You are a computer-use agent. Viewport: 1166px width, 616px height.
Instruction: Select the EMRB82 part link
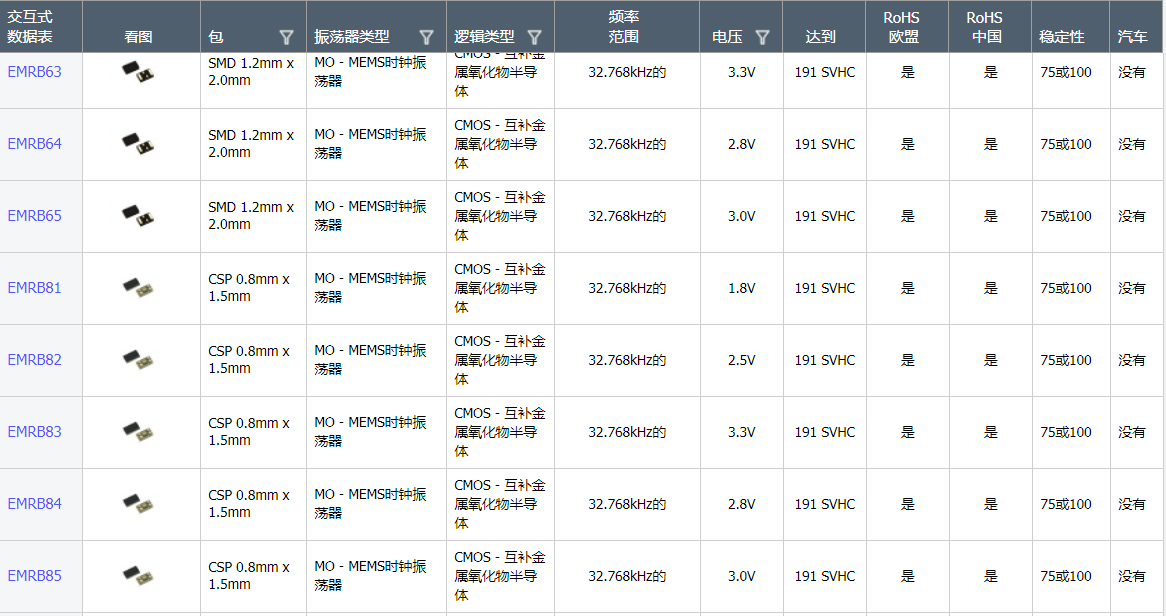point(35,360)
